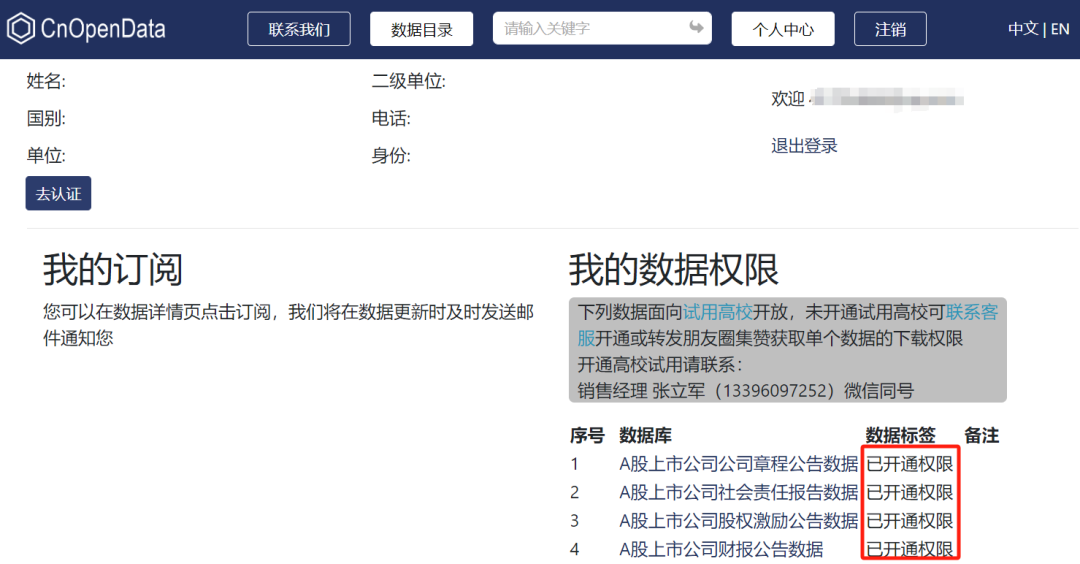Click the 数据标签 column header
The image size is (1080, 564).
tap(900, 436)
